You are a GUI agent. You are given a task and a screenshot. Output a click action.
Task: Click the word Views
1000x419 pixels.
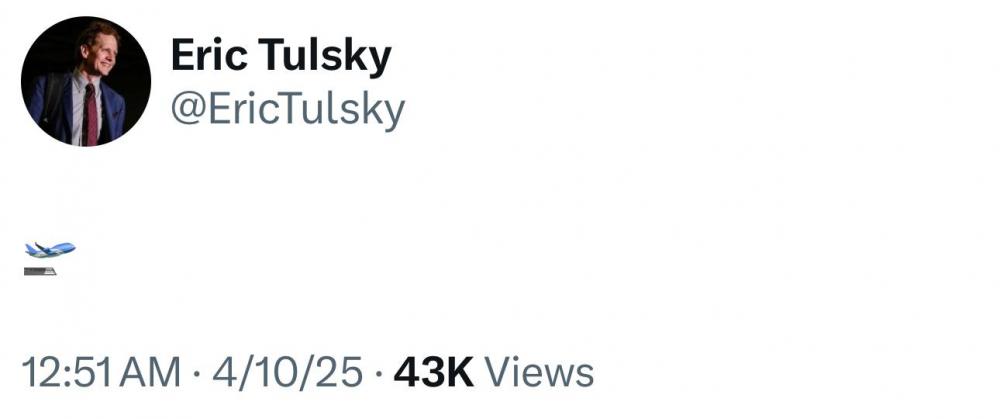click(539, 373)
